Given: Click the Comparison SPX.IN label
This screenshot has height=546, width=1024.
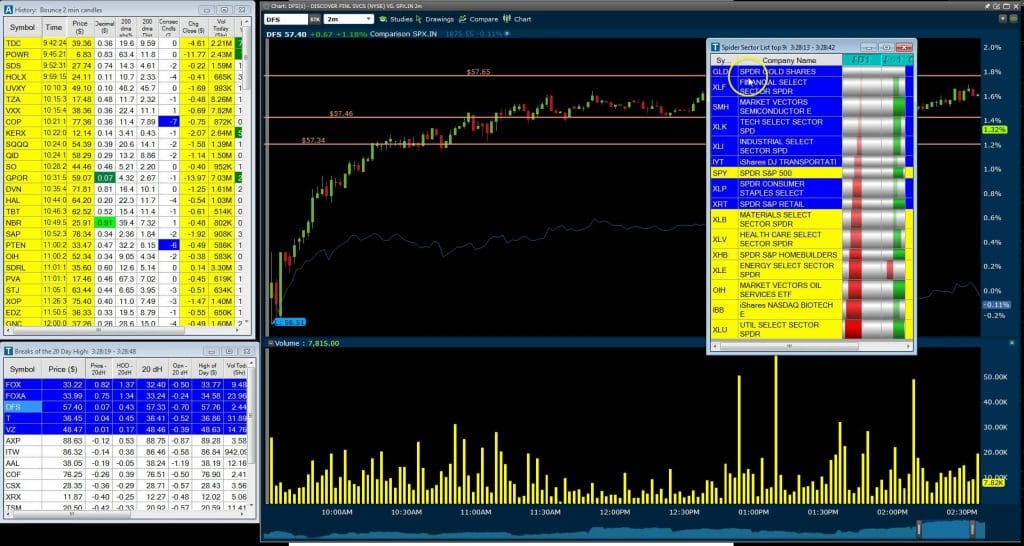Looking at the screenshot, I should [402, 33].
